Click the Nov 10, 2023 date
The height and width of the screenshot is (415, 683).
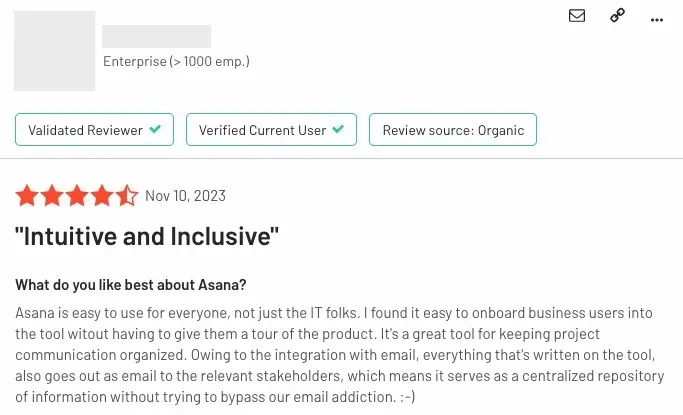(185, 196)
